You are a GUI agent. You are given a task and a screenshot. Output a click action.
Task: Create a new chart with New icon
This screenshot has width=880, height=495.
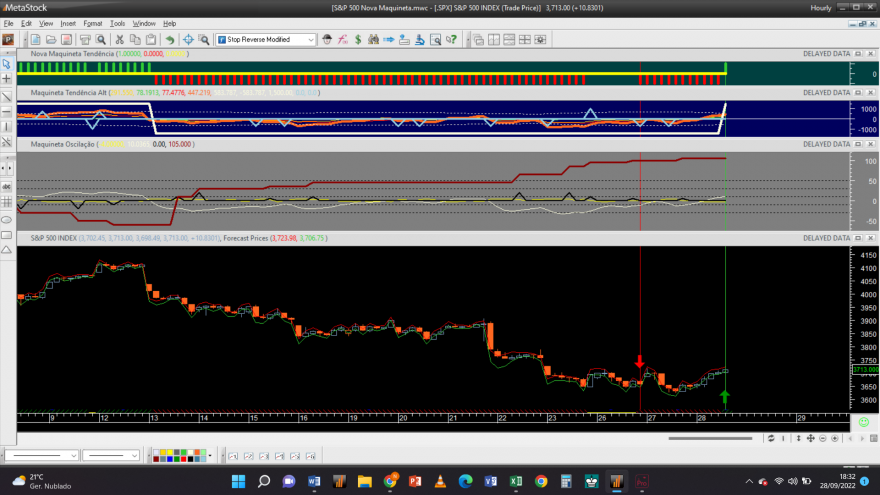click(x=35, y=39)
